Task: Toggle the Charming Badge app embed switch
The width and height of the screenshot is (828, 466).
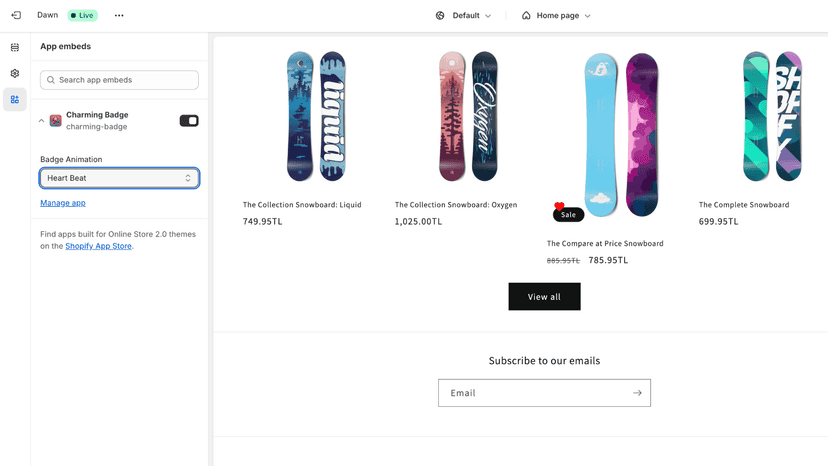Action: pos(189,121)
